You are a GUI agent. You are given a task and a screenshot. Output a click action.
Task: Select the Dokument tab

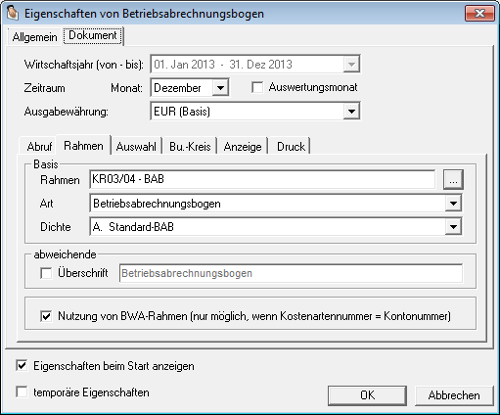[x=93, y=35]
